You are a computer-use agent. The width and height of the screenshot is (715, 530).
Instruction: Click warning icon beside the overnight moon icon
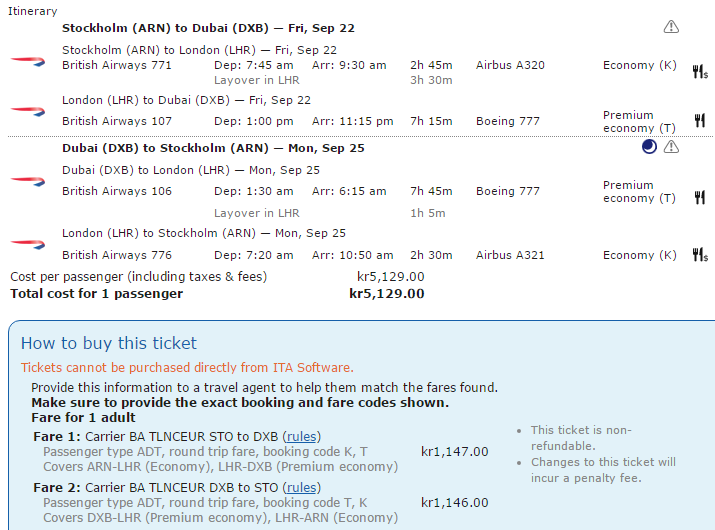click(x=671, y=147)
